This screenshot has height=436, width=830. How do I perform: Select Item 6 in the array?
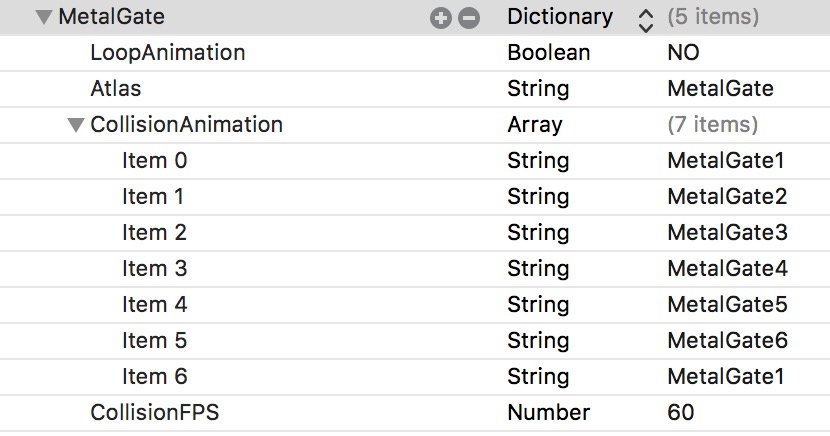pyautogui.click(x=154, y=377)
